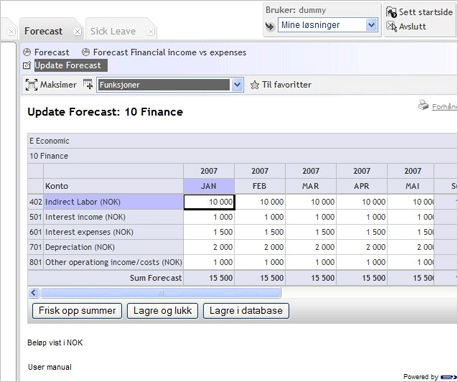Select the Interest expenses (NOK) row label
This screenshot has width=458, height=382.
(113, 232)
